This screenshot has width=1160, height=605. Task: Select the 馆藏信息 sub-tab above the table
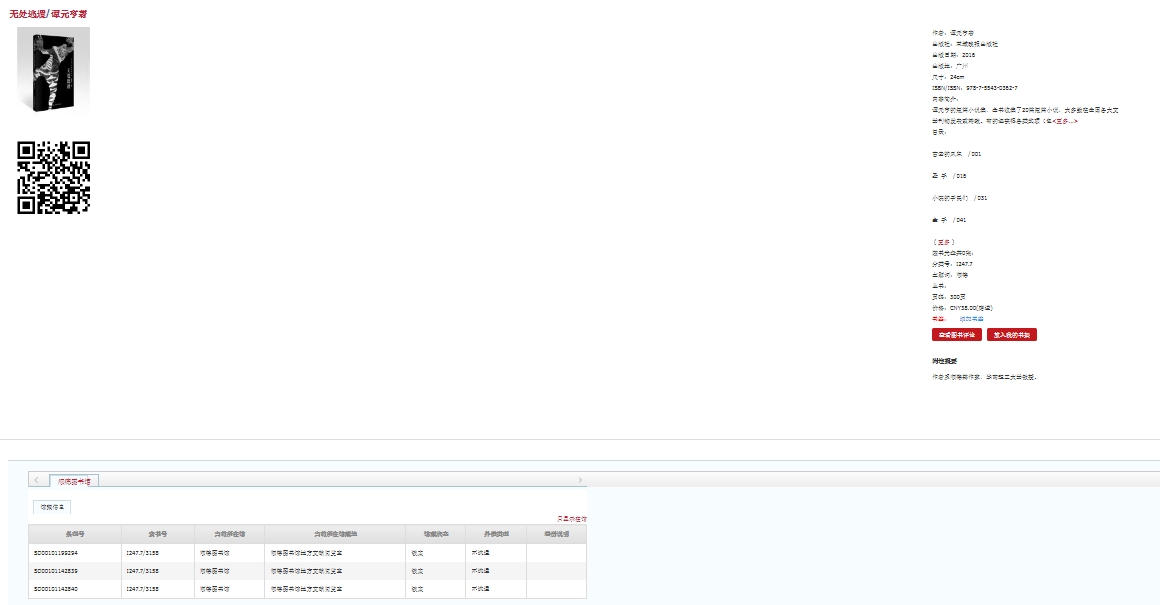[52, 507]
